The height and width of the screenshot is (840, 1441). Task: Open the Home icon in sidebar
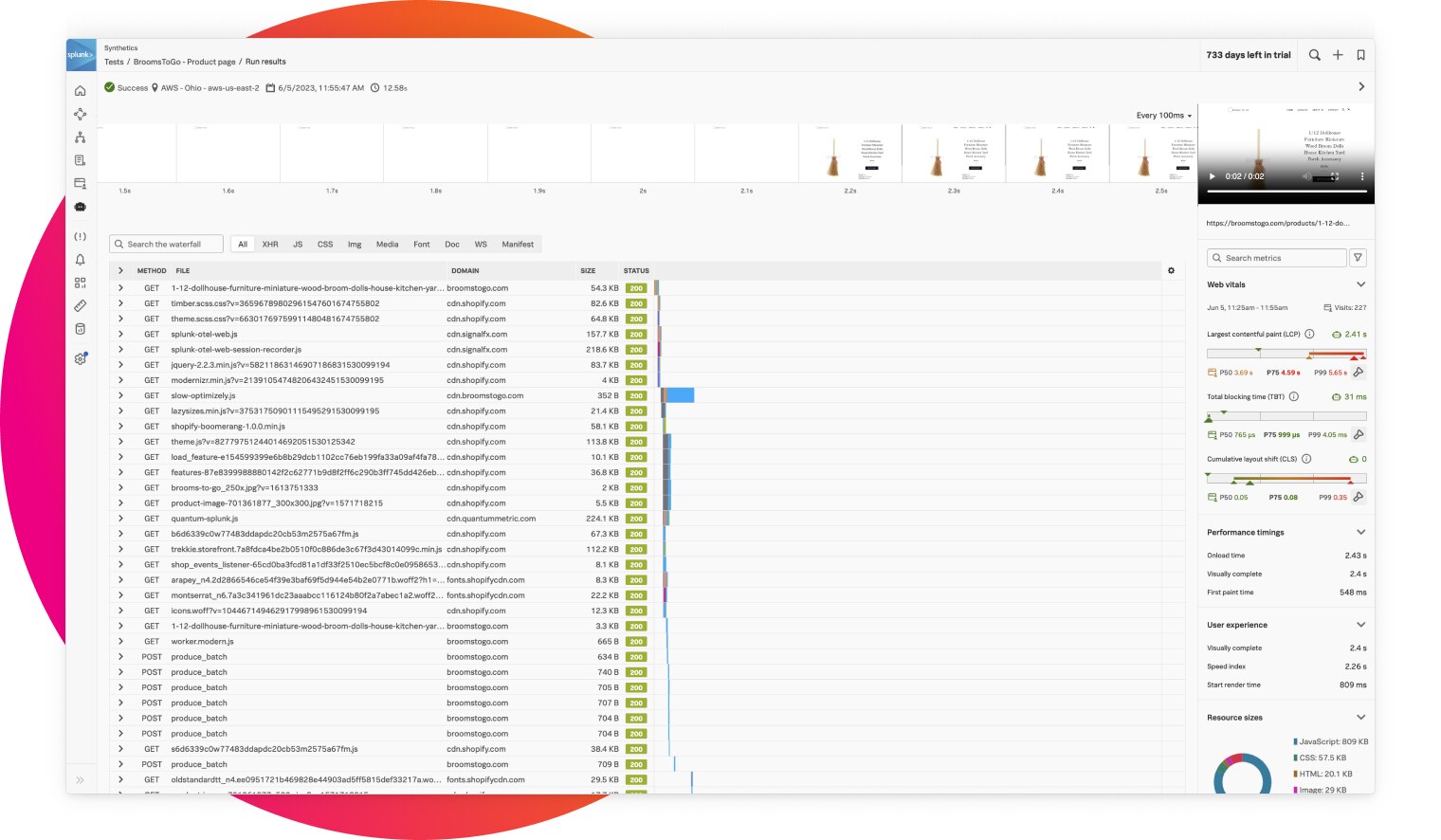tap(80, 91)
